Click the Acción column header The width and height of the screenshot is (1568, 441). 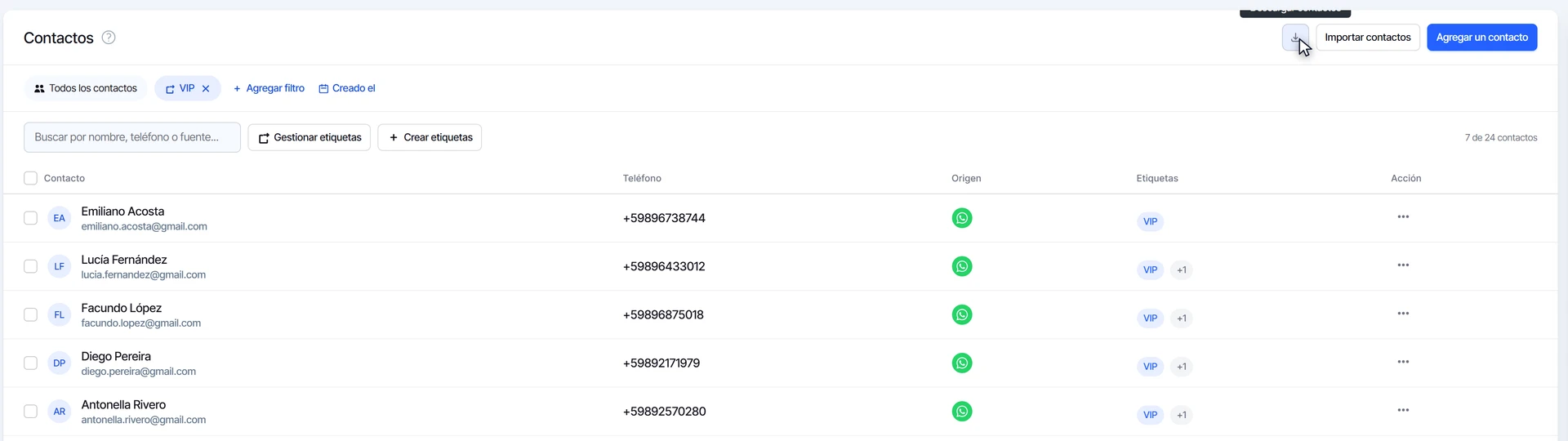point(1406,178)
